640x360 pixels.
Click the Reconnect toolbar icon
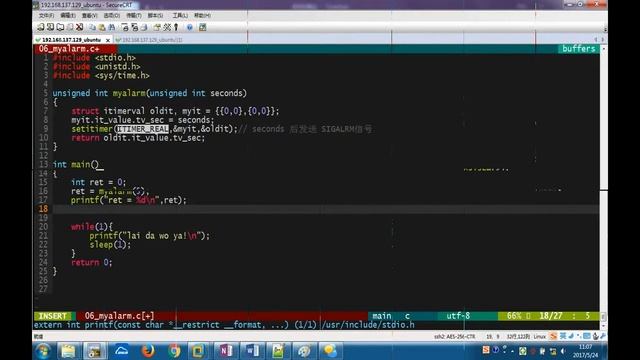(70, 27)
